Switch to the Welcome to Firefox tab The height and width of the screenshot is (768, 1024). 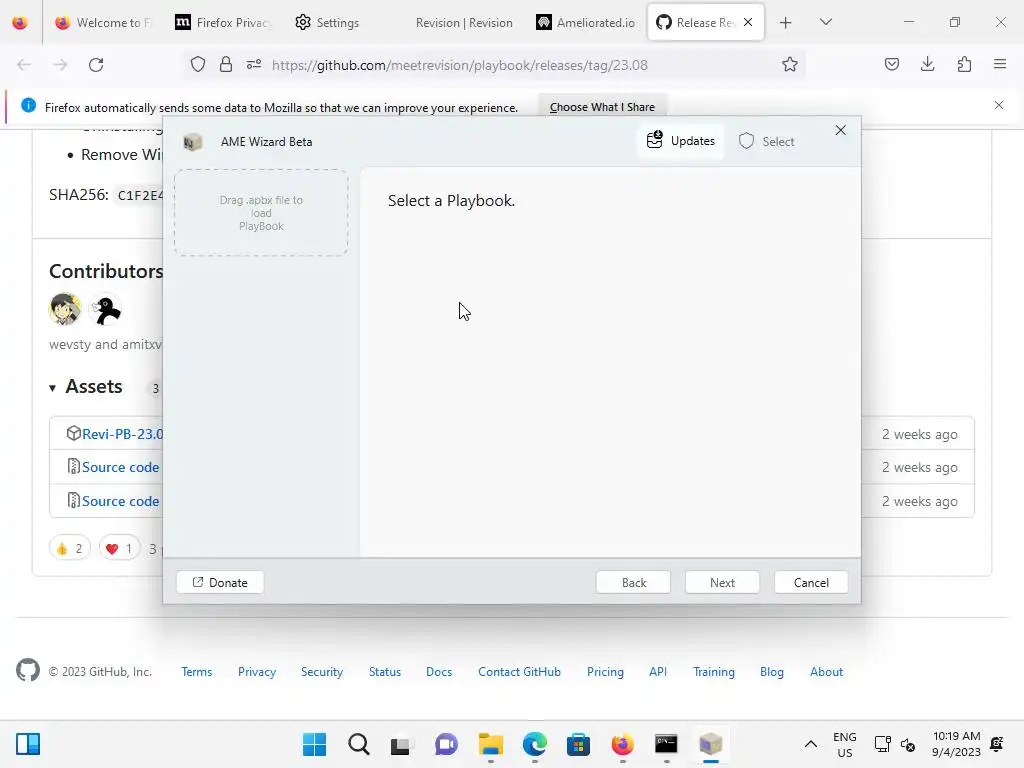(103, 22)
